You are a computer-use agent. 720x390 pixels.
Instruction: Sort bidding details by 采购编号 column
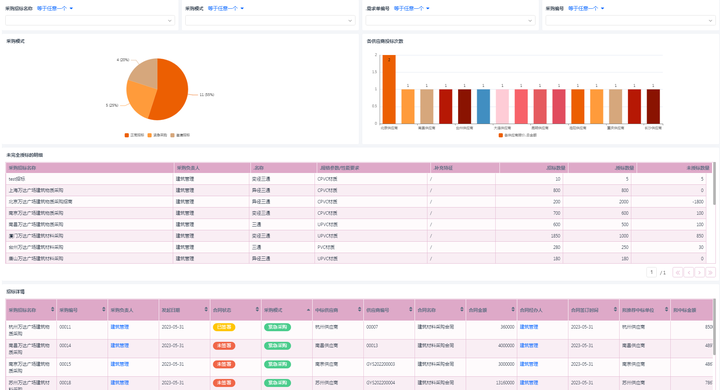pyautogui.click(x=104, y=310)
